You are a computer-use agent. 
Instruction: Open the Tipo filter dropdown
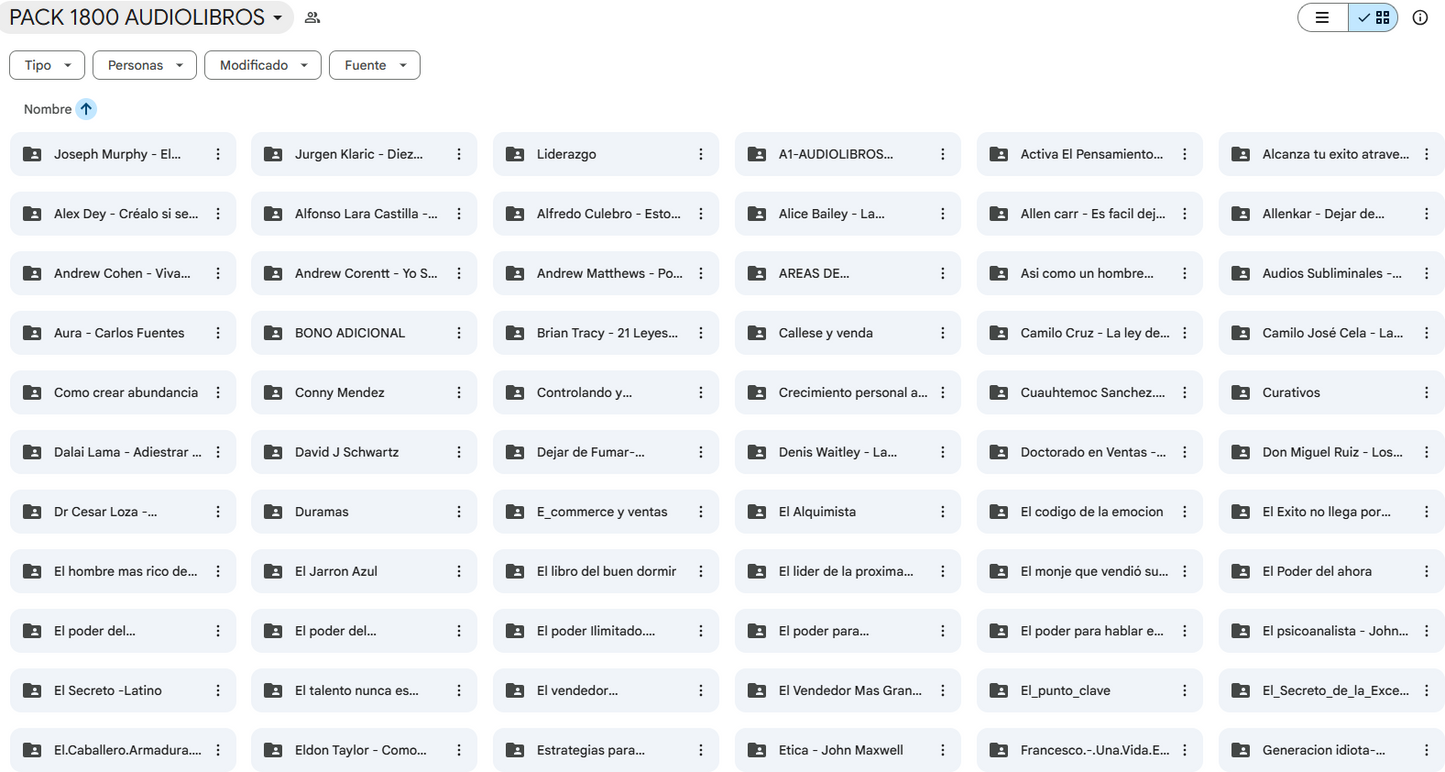pos(47,65)
